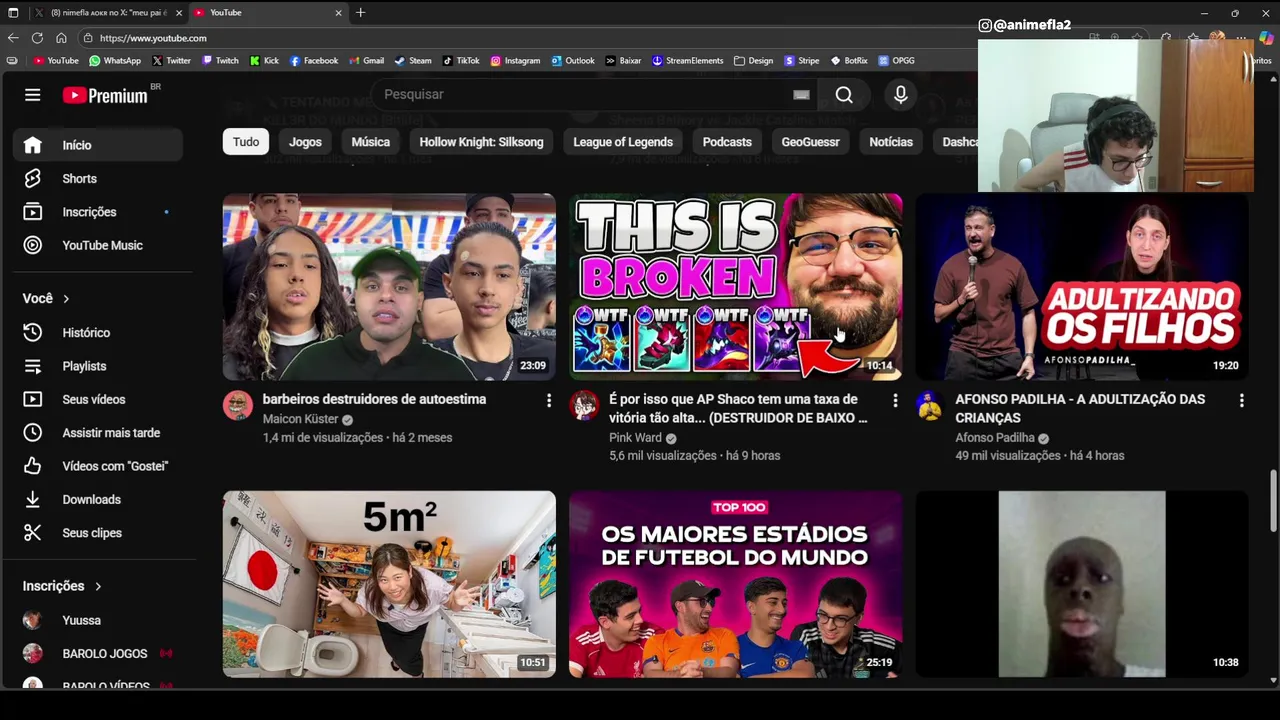Open Os Maiores Estádios de Futebol thumbnail
This screenshot has width=1280, height=720.
[x=735, y=584]
